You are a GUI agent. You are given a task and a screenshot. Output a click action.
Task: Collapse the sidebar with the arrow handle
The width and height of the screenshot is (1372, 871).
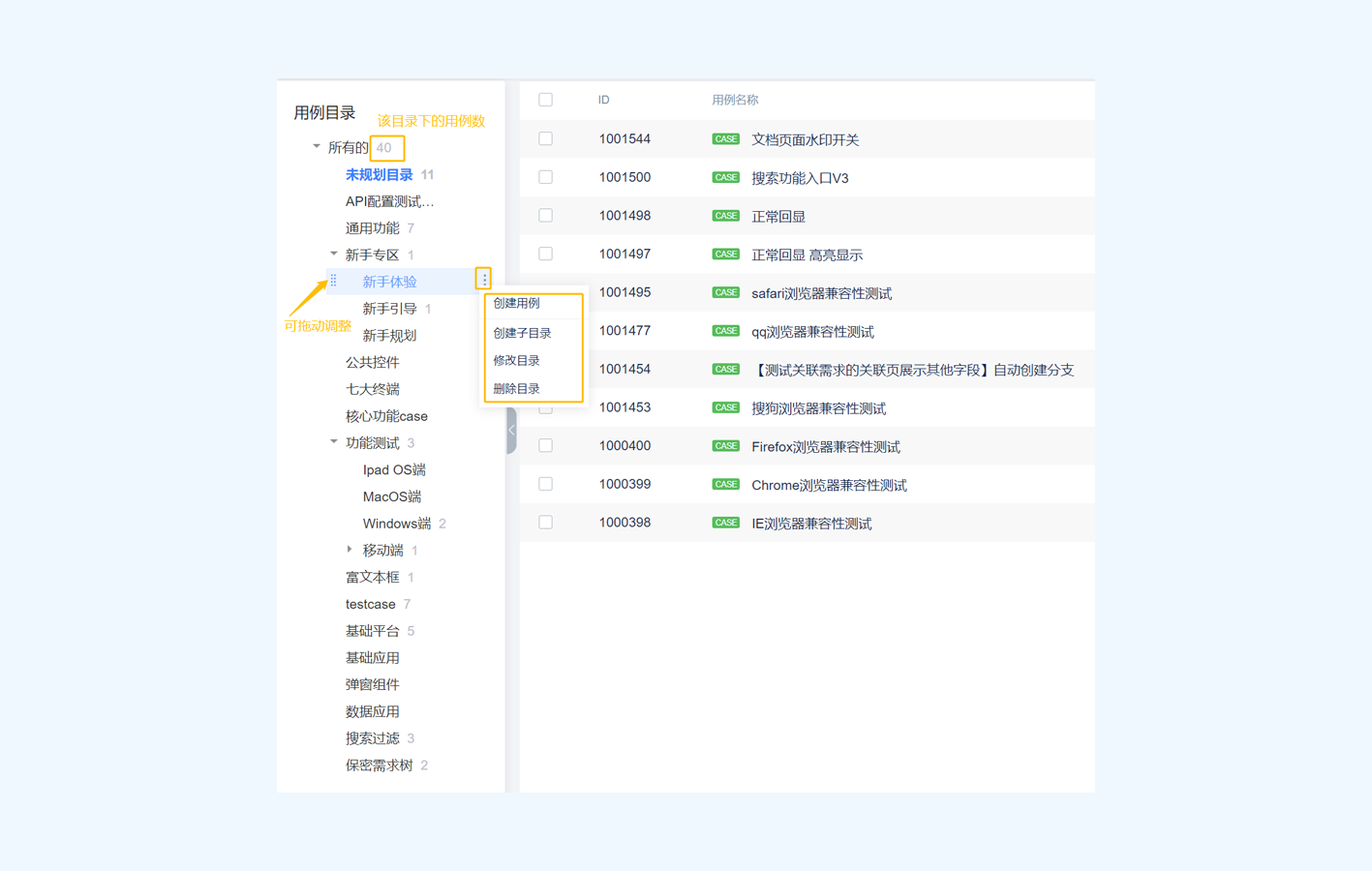[511, 430]
